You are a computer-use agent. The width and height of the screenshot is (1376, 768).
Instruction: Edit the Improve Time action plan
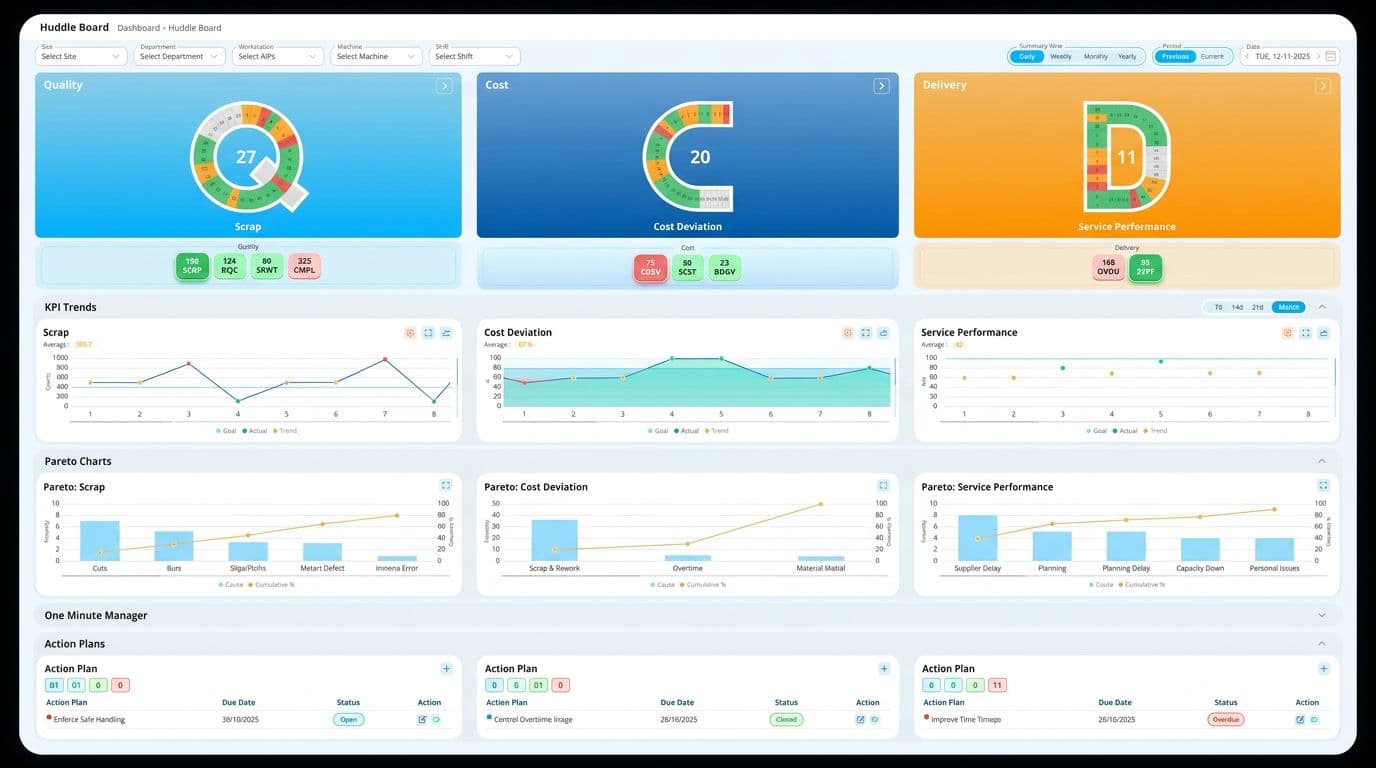[1300, 720]
